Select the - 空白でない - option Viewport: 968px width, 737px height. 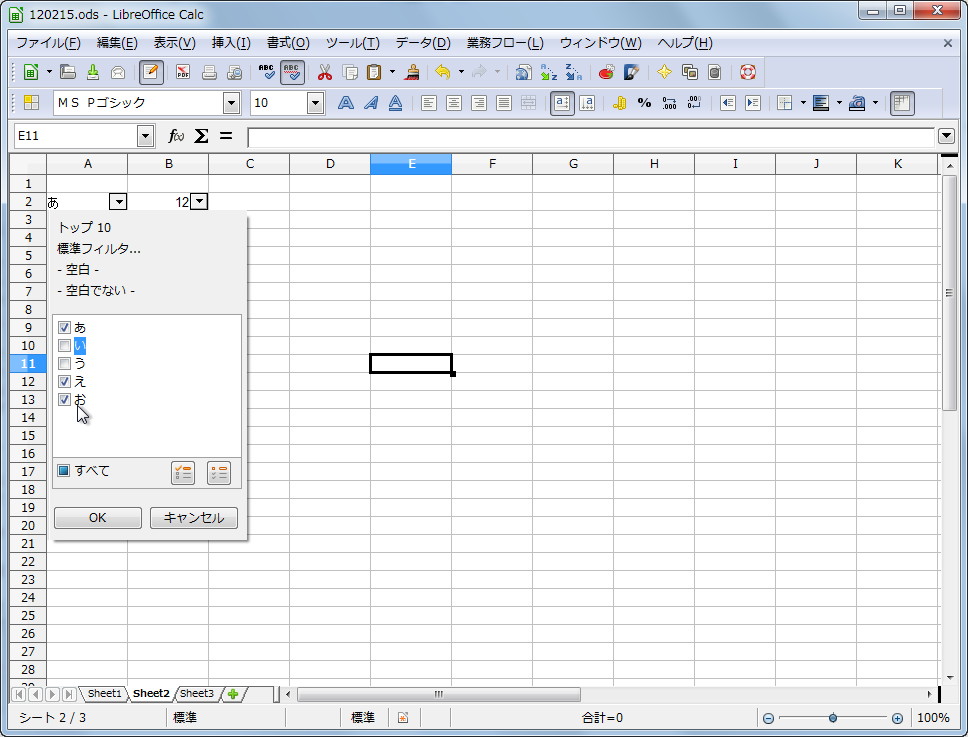coord(96,290)
